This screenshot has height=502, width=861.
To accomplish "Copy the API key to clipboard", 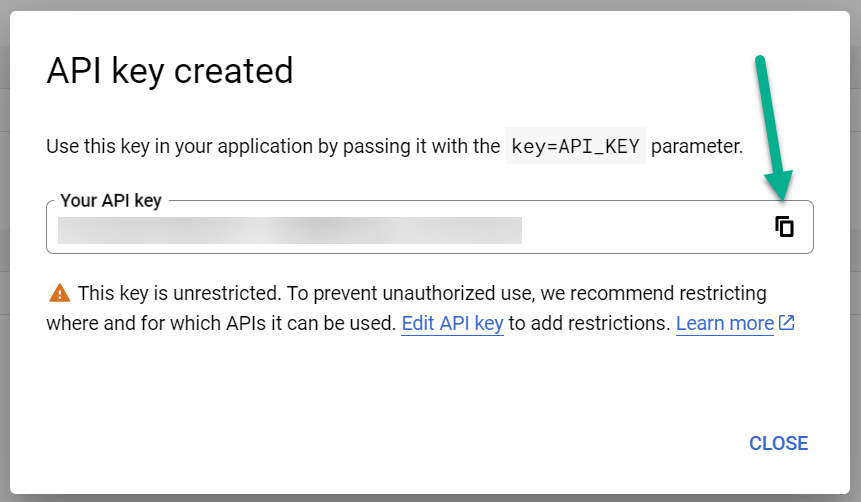I will (784, 226).
